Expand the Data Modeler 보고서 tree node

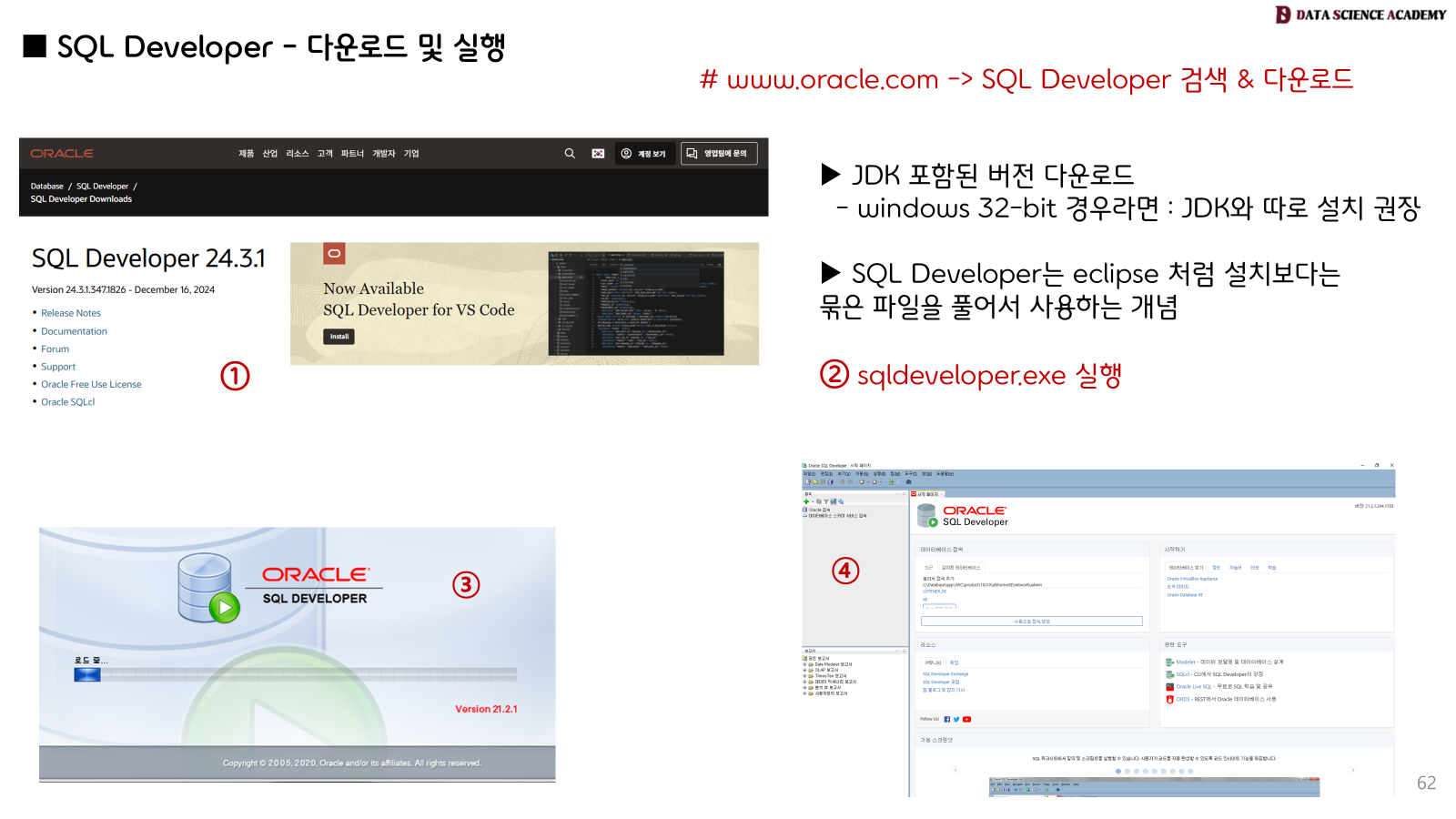click(804, 664)
